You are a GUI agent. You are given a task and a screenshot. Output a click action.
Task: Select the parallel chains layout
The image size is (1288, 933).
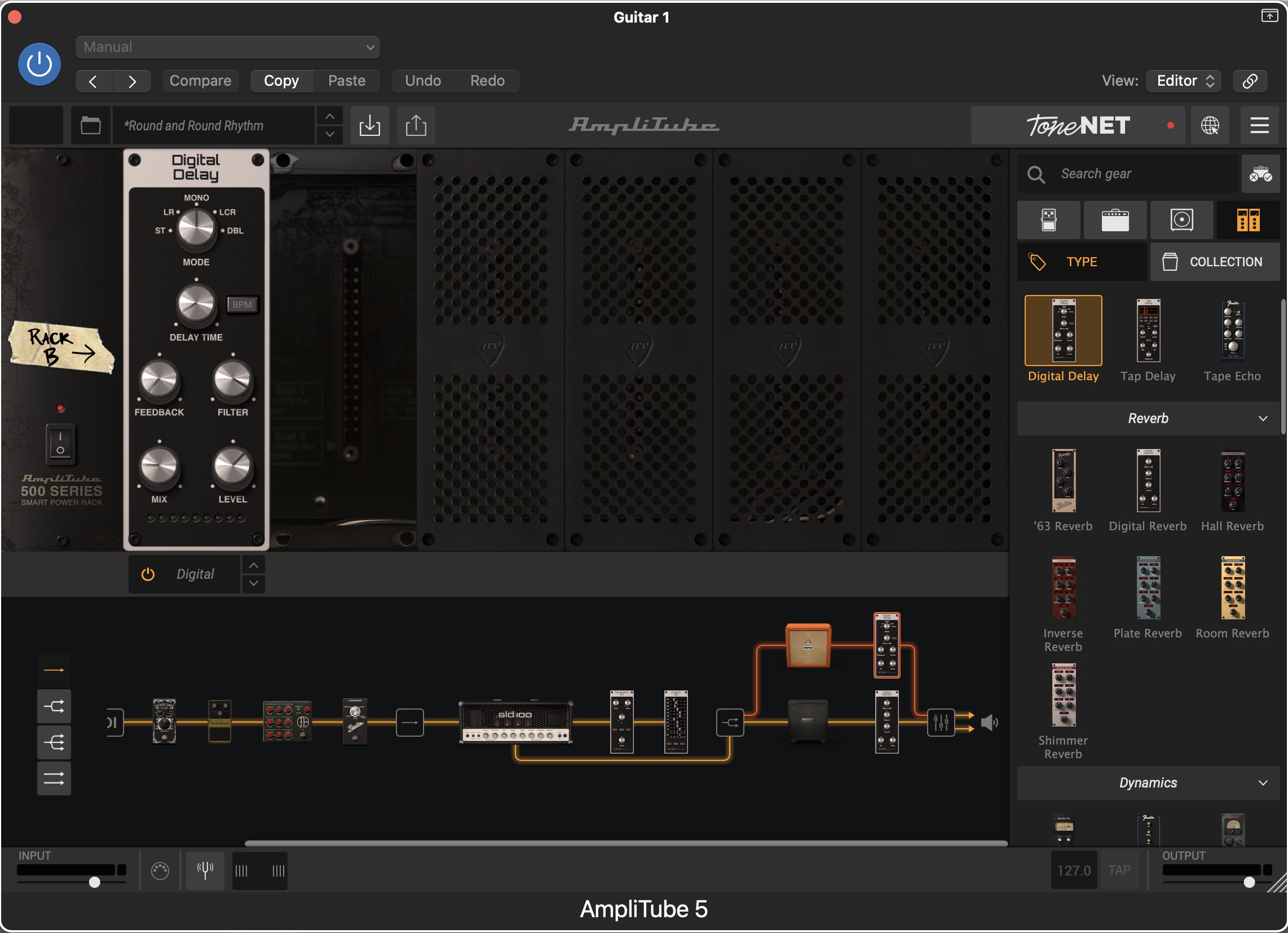tap(54, 779)
